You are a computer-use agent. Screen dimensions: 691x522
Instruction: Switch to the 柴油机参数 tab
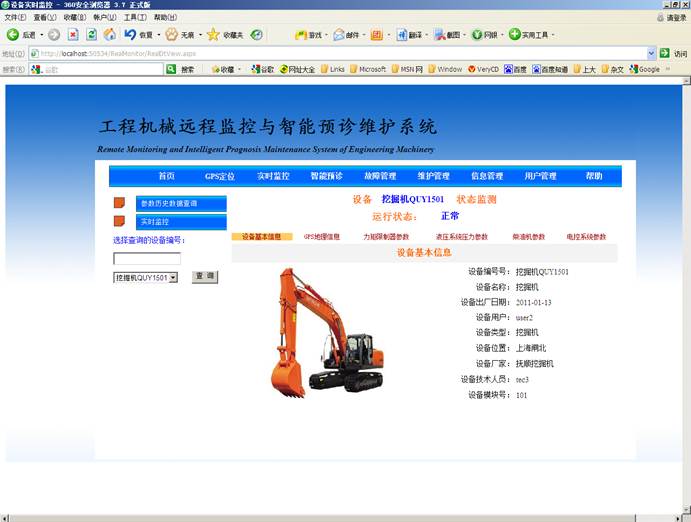(528, 237)
